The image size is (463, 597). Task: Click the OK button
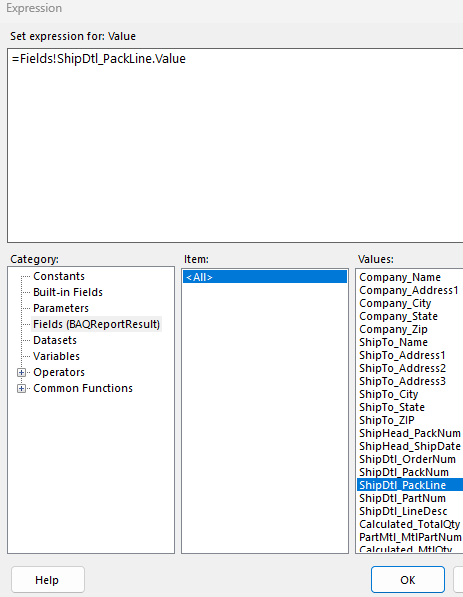[408, 580]
